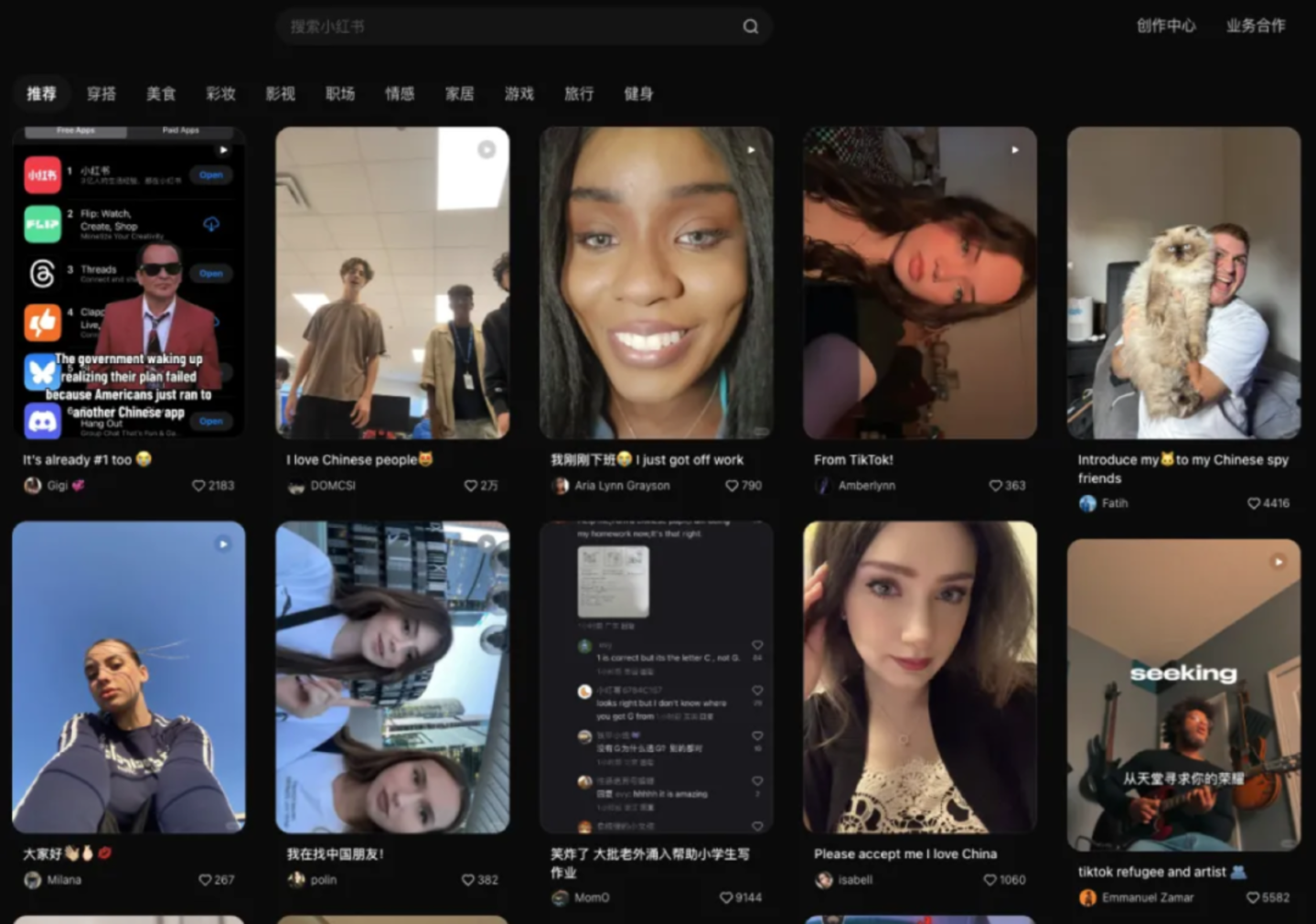Viewport: 1316px width, 924px height.
Task: Click heart icon with 9144 likes
Action: click(726, 897)
